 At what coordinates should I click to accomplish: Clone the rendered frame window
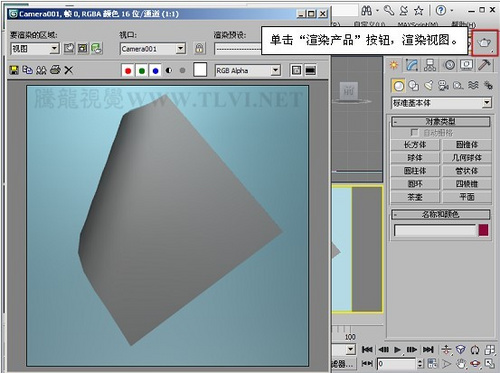[x=41, y=70]
